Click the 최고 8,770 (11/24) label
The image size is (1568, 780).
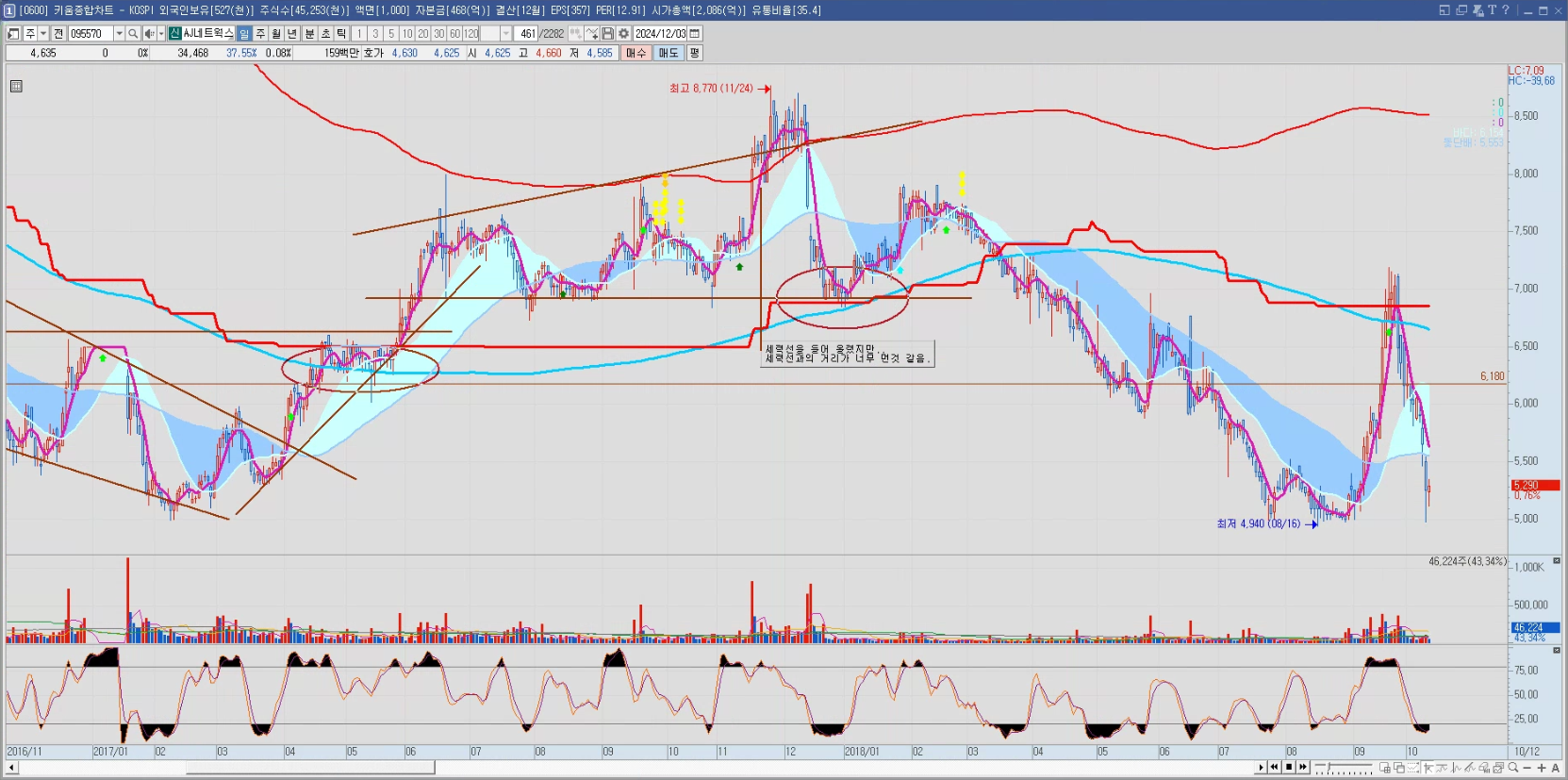point(711,88)
